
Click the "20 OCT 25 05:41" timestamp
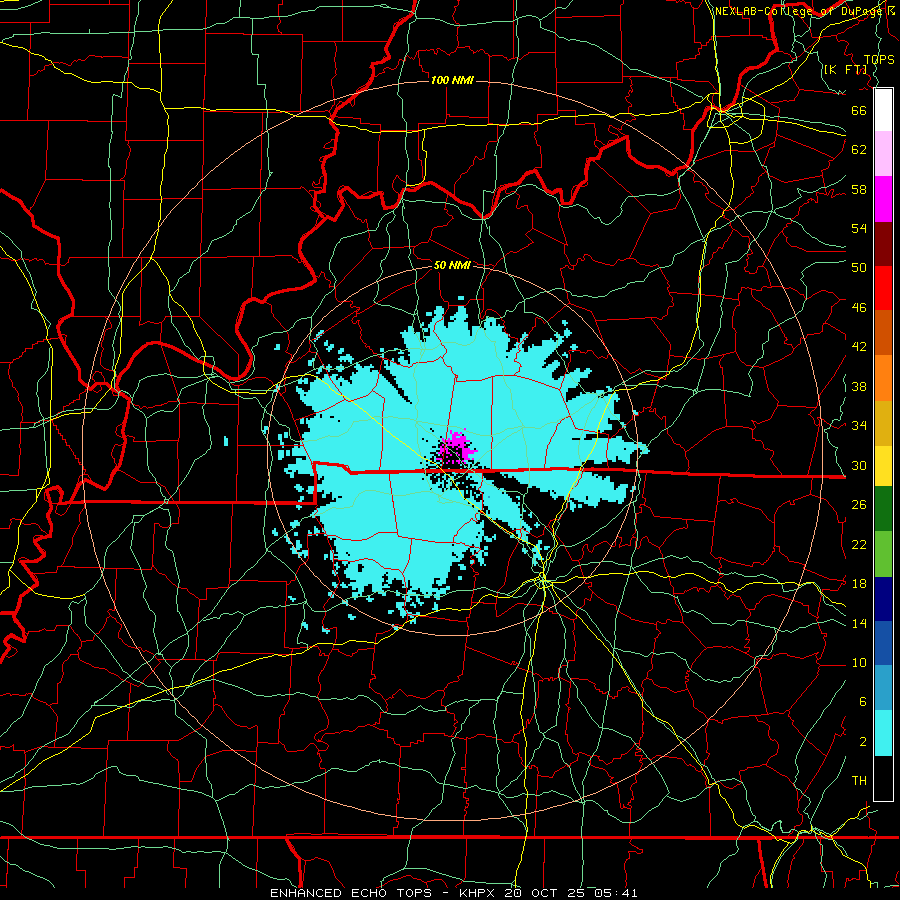coord(571,893)
